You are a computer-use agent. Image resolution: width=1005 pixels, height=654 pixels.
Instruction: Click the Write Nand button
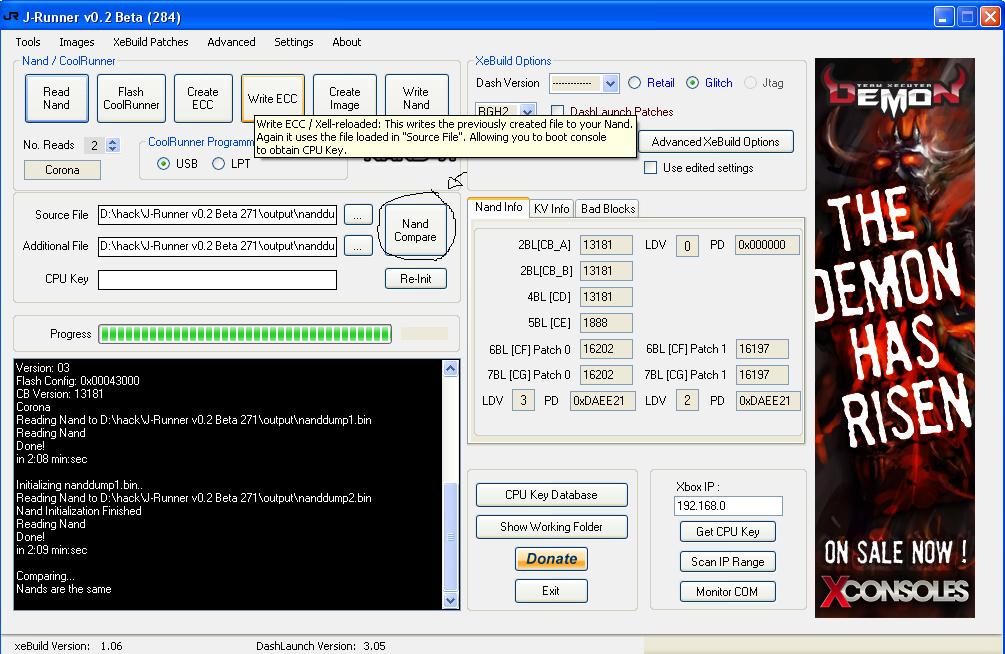coord(416,98)
